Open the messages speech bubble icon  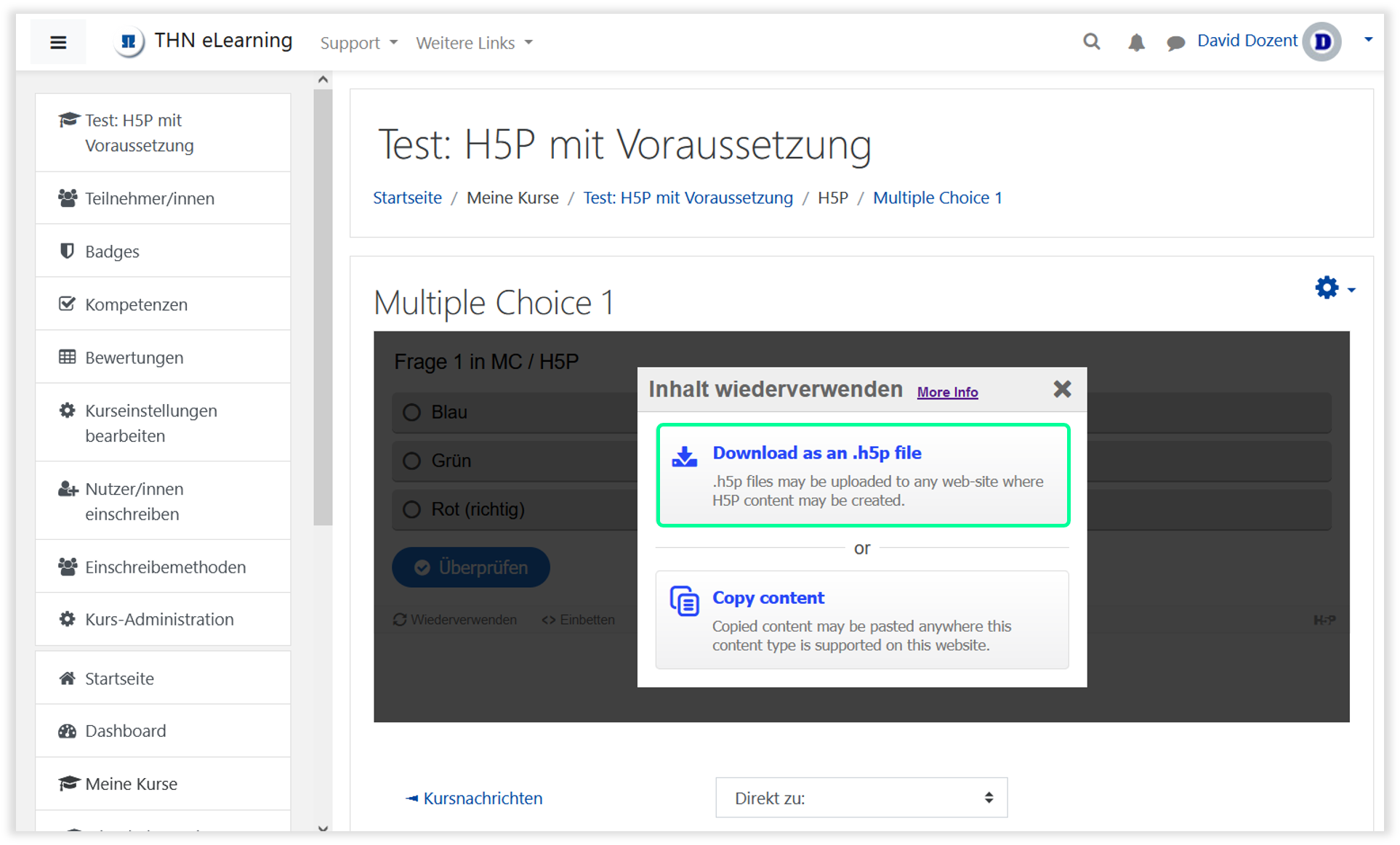pos(1175,43)
